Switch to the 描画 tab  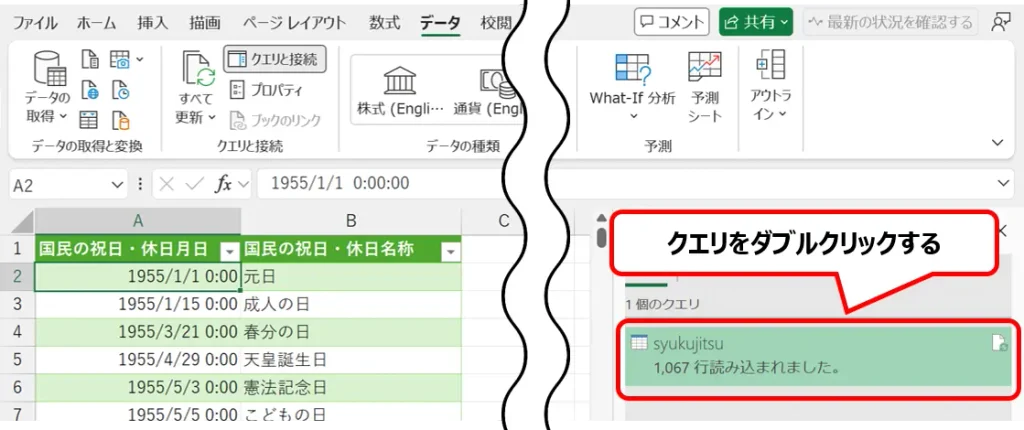coord(205,22)
